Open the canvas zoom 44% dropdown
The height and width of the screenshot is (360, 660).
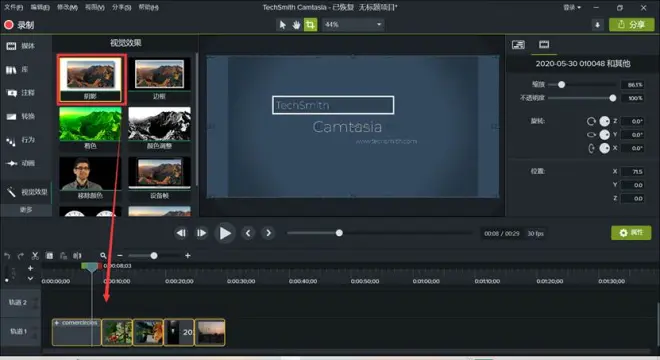click(x=353, y=25)
